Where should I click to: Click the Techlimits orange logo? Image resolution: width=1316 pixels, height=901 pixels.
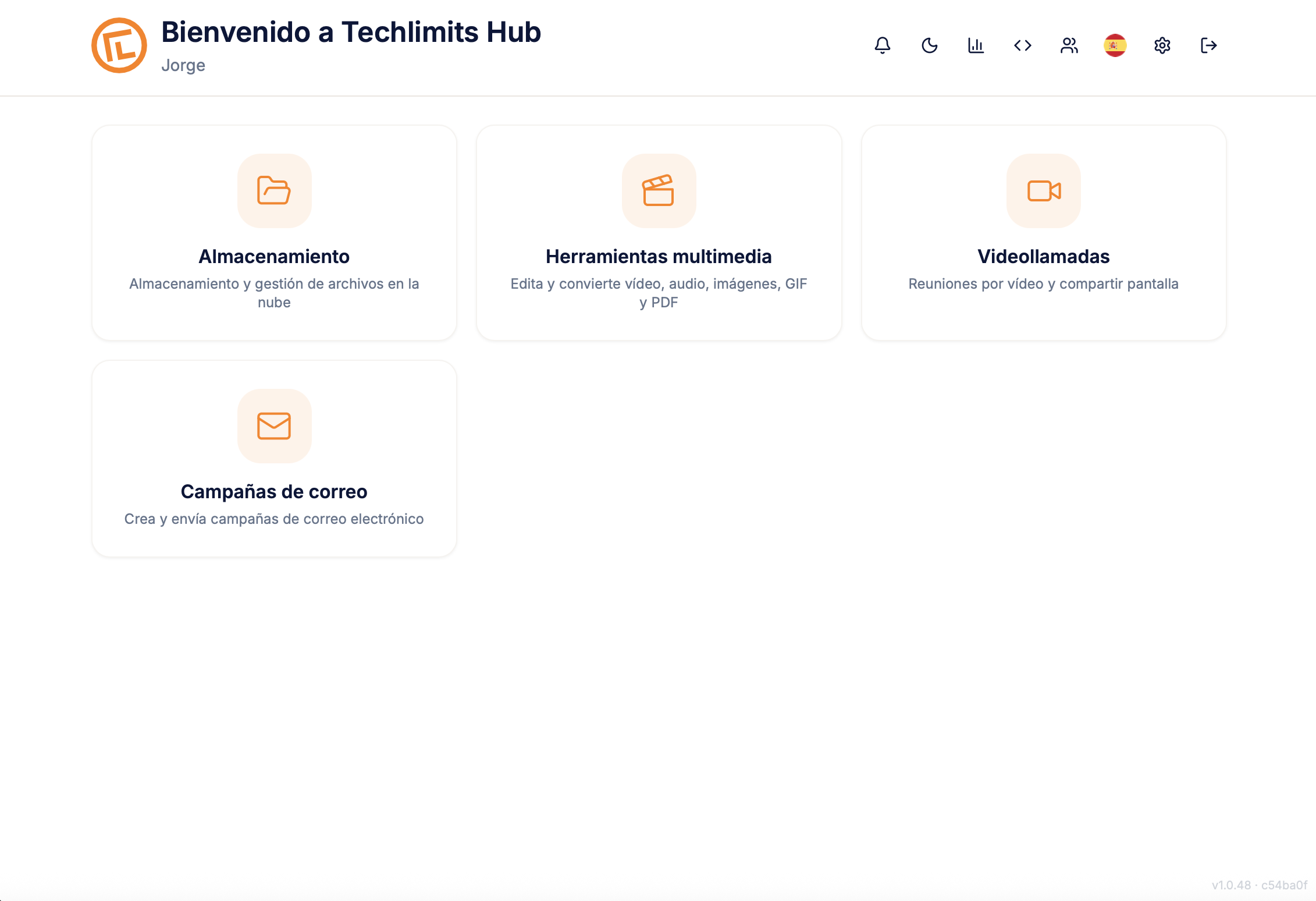click(x=119, y=45)
